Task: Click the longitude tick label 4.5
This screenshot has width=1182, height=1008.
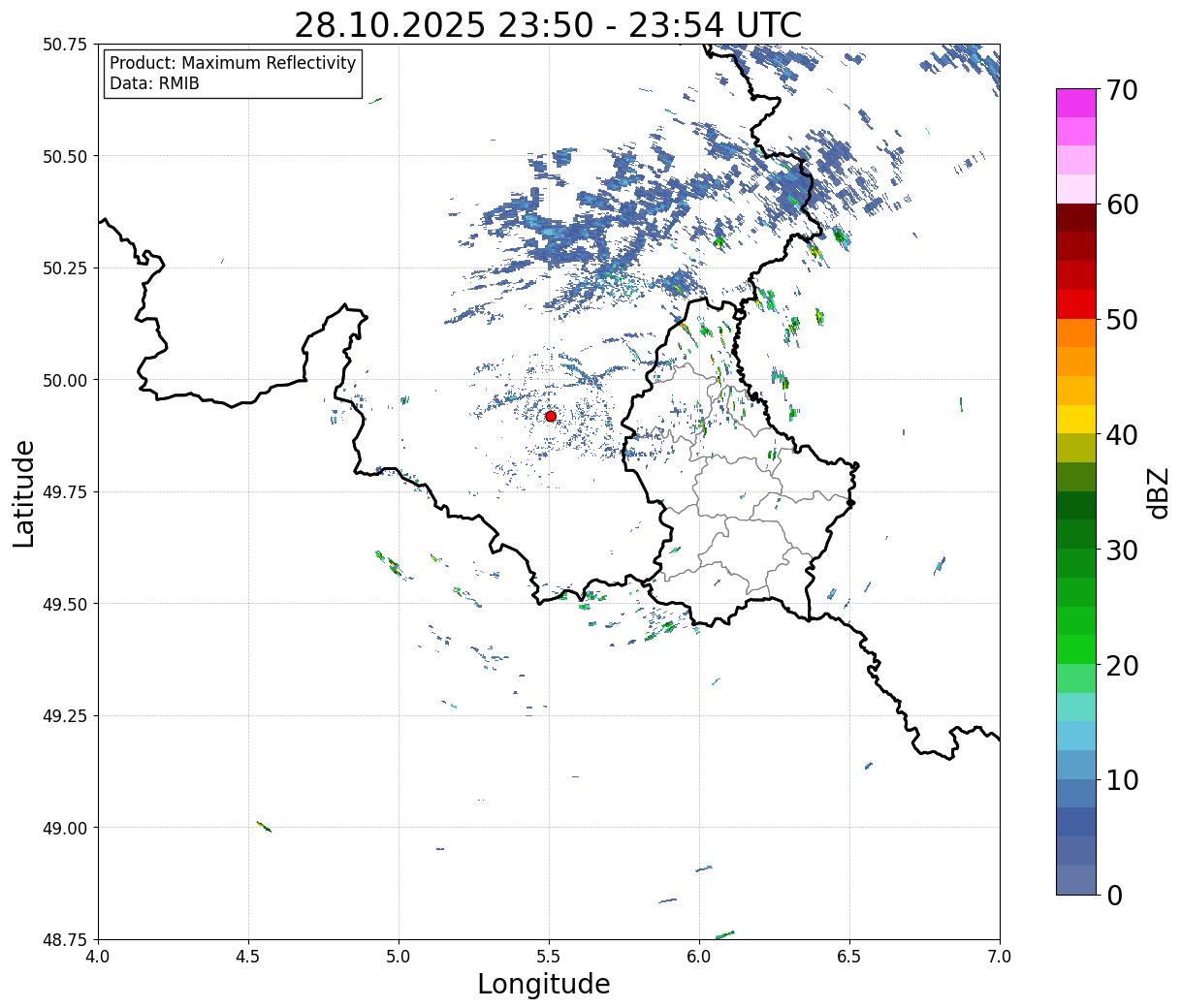Action: point(248,956)
